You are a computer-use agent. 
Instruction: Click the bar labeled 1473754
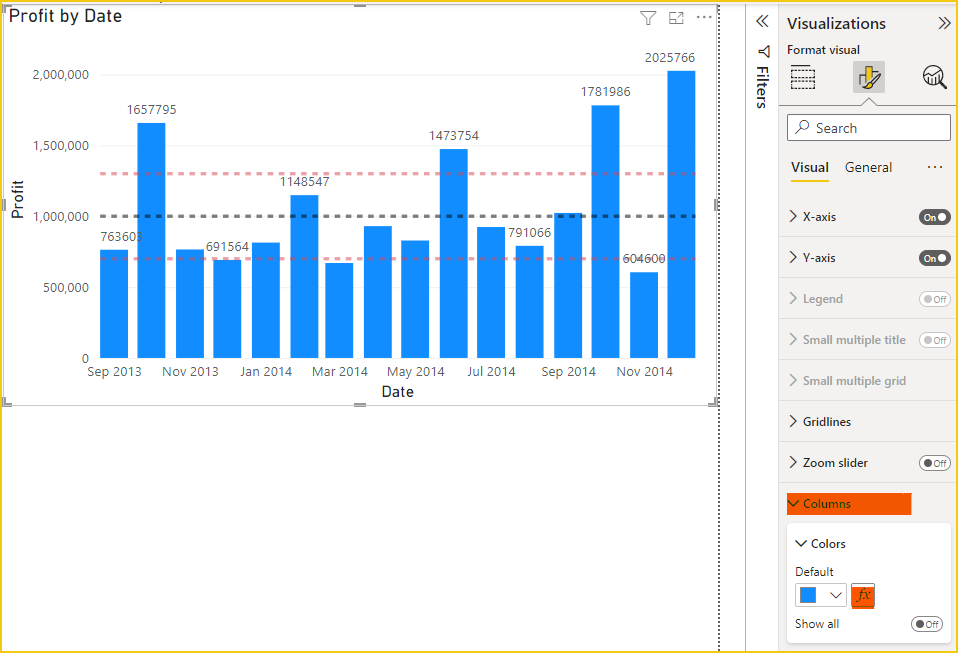coord(454,254)
